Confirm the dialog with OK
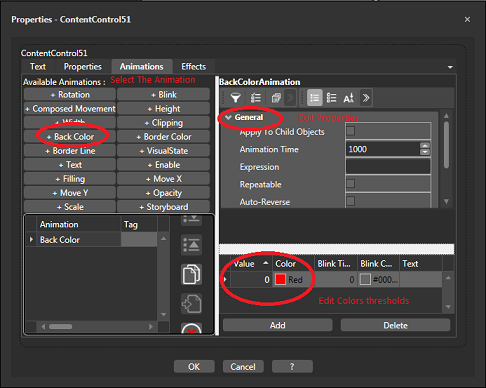Viewport: 486px width, 388px height. pos(194,367)
